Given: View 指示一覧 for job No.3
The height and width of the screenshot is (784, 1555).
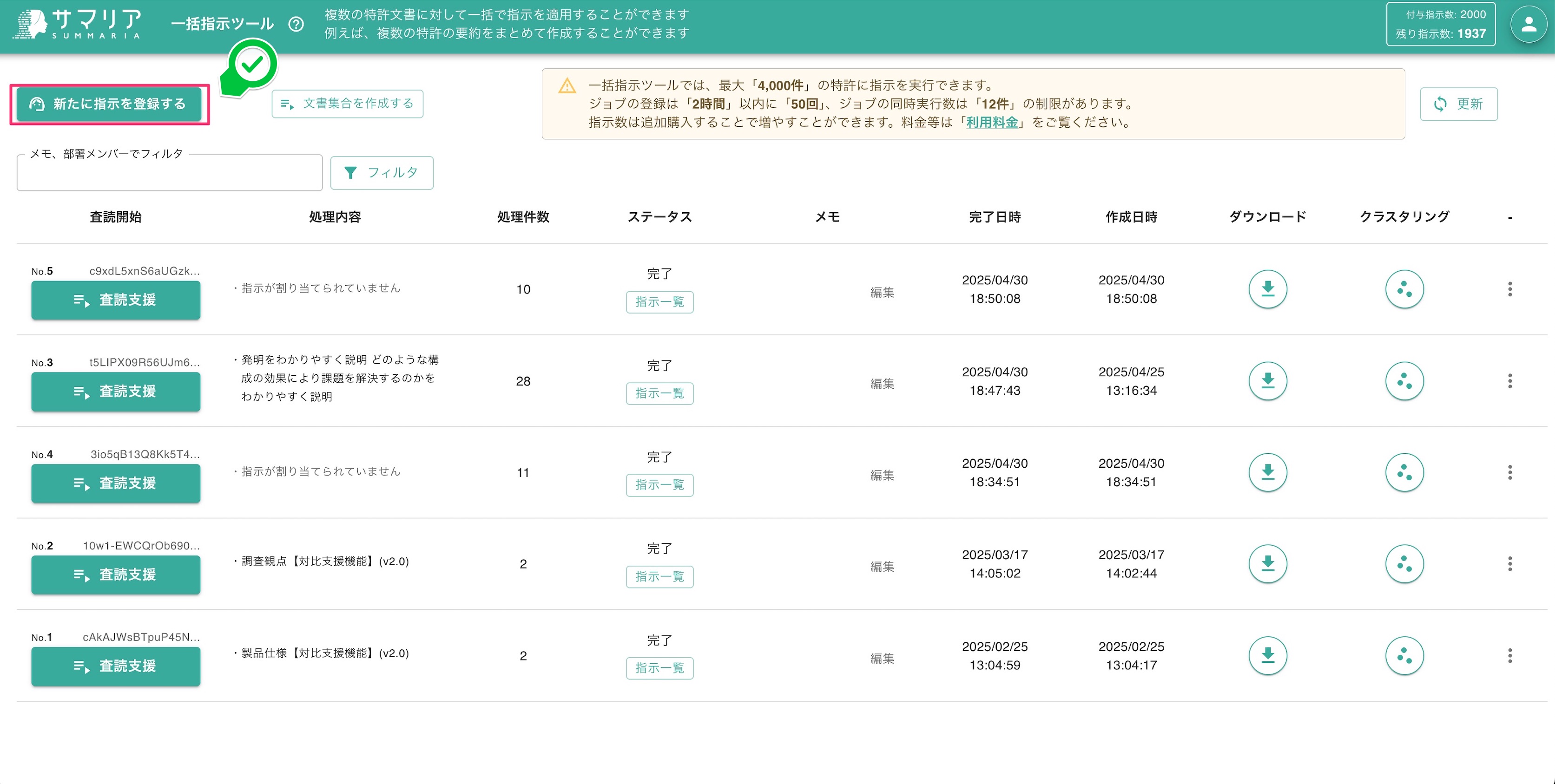Looking at the screenshot, I should click(x=659, y=393).
